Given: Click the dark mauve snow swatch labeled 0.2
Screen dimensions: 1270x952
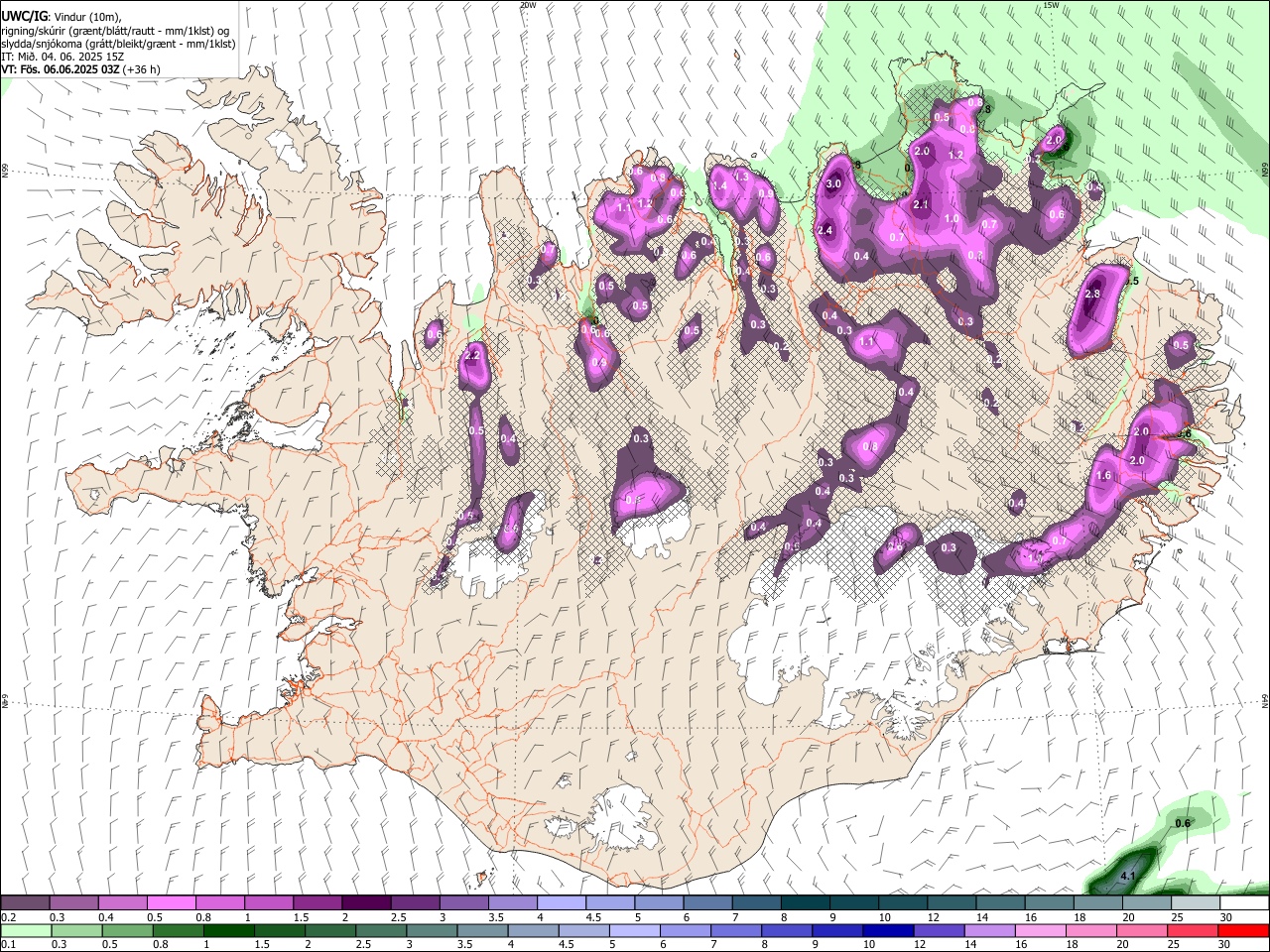Looking at the screenshot, I should (x=25, y=903).
